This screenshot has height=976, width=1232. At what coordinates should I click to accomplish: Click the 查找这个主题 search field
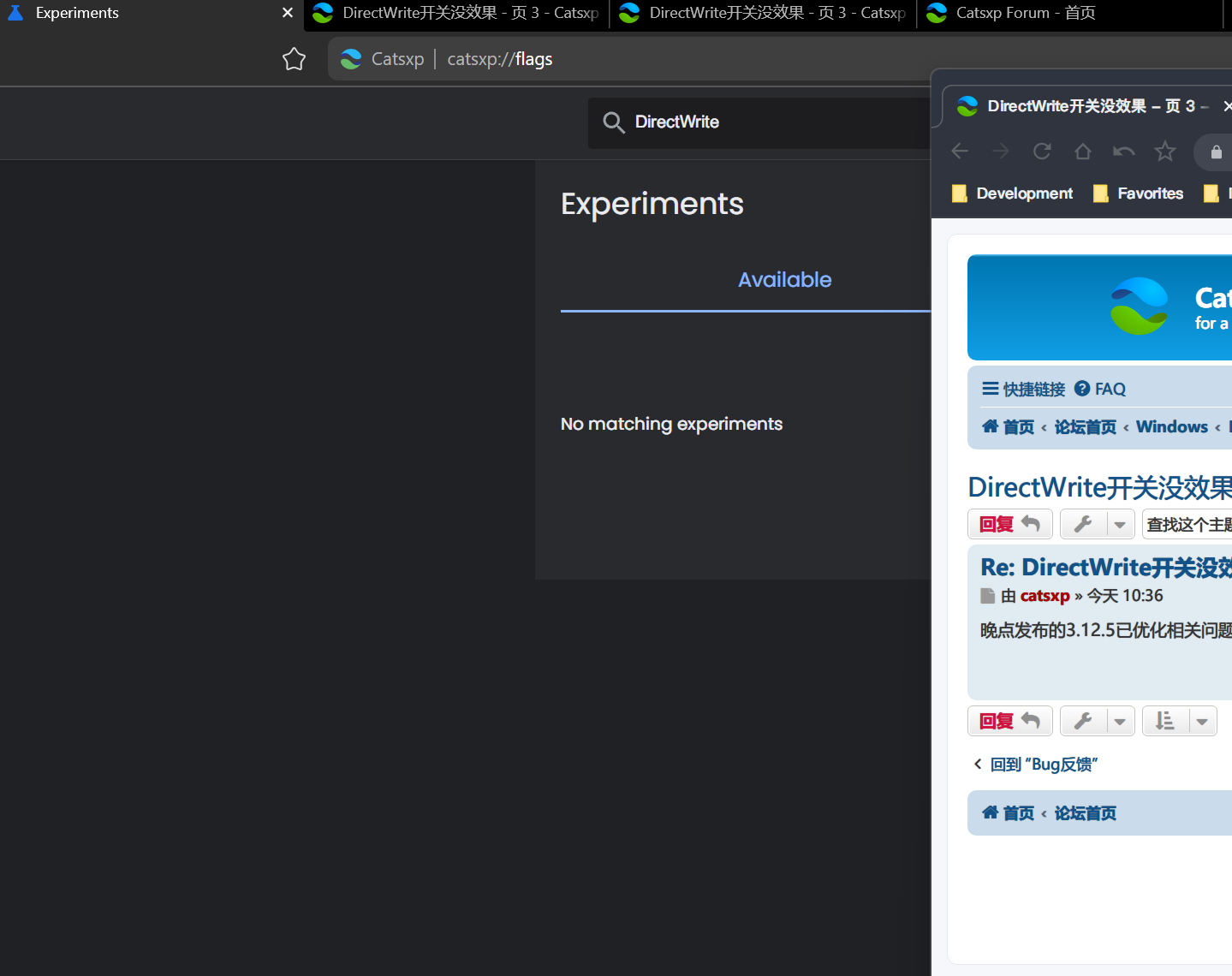(1187, 524)
